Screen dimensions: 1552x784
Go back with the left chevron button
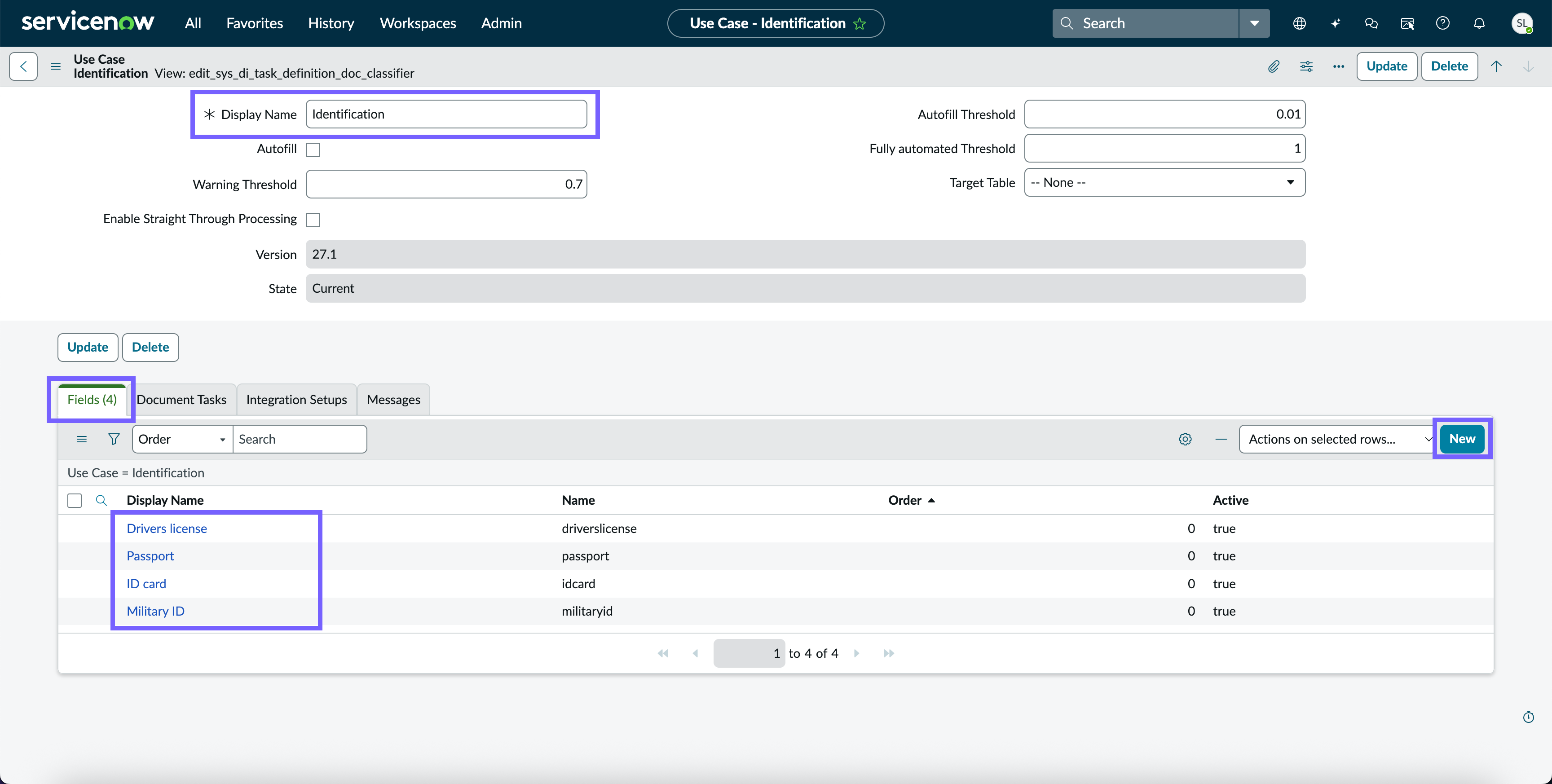(23, 66)
